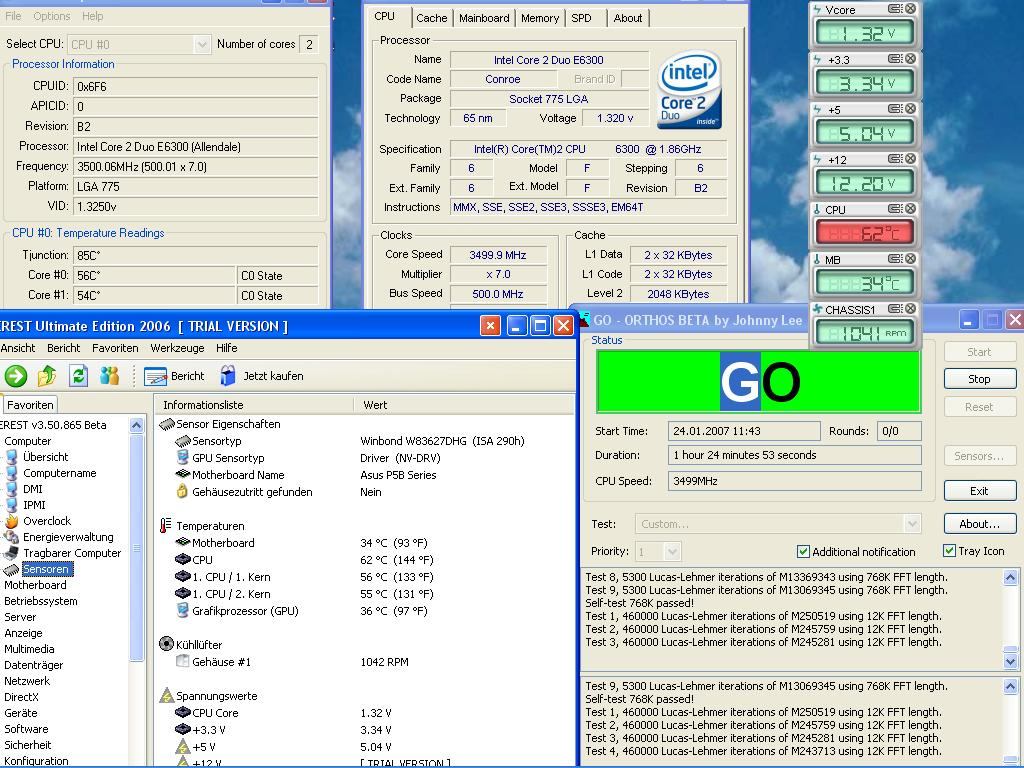The image size is (1024, 768).
Task: Open the Server category in the Everest tree
Action: pos(20,617)
